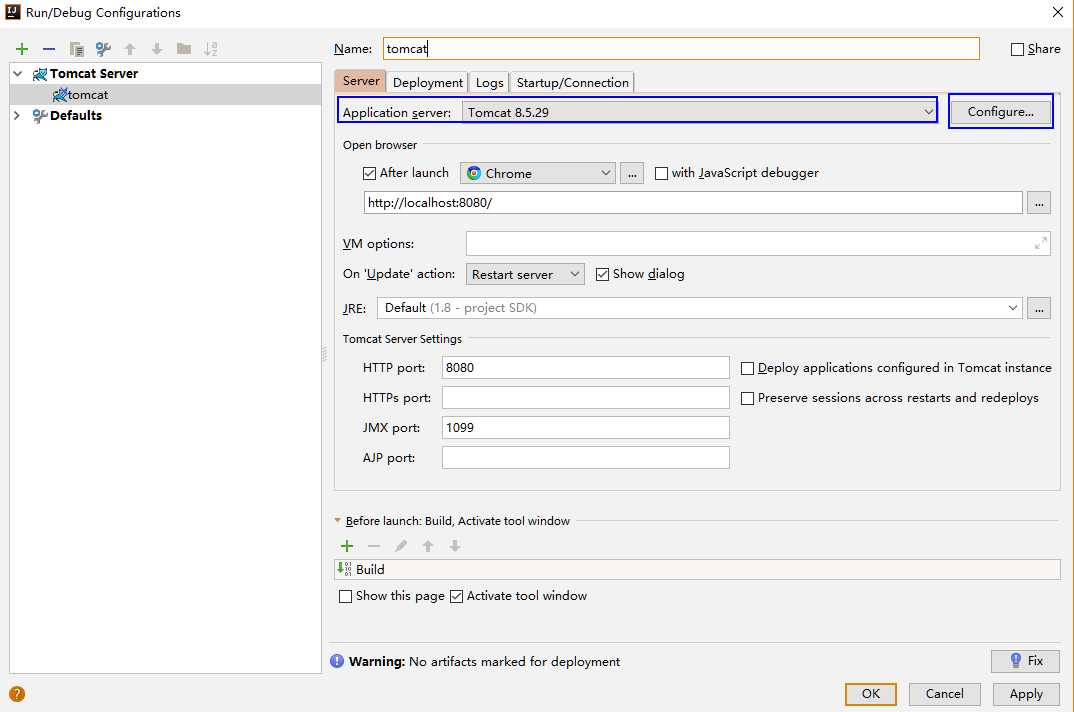Collapse Tomcat Server tree node

point(18,73)
